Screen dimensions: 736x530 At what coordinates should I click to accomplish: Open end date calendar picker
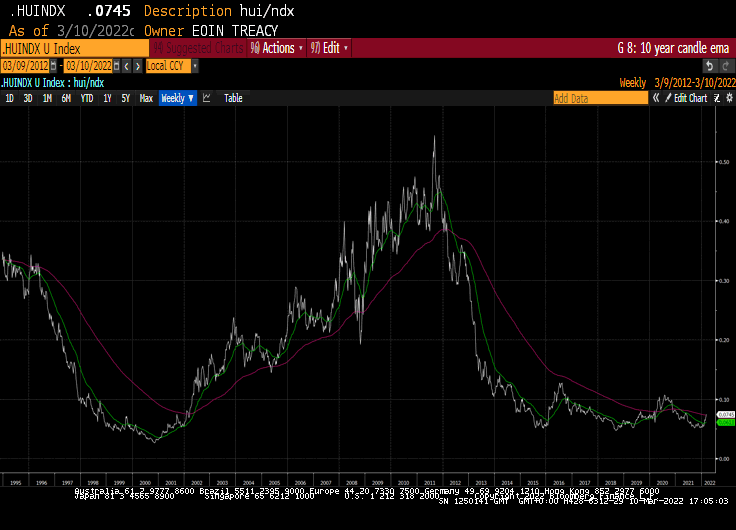tap(116, 66)
